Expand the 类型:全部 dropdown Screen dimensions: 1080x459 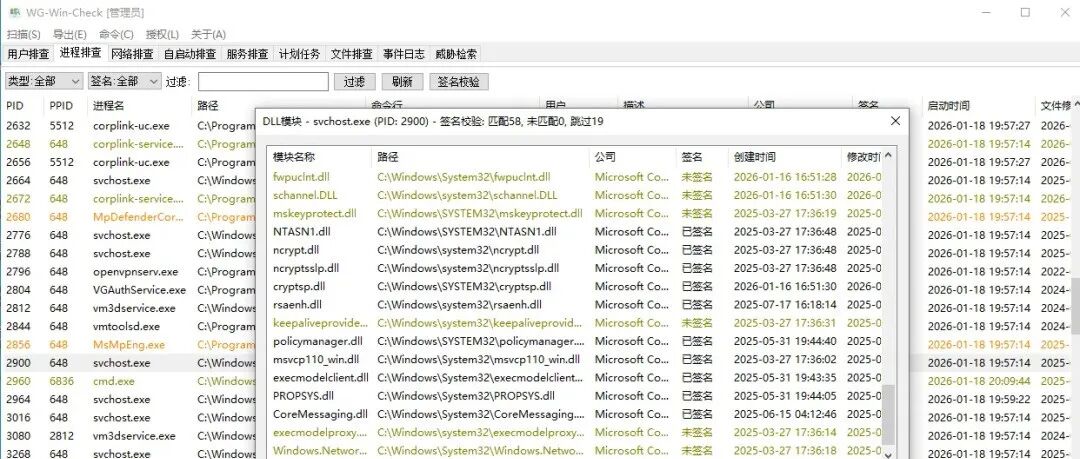pyautogui.click(x=43, y=81)
